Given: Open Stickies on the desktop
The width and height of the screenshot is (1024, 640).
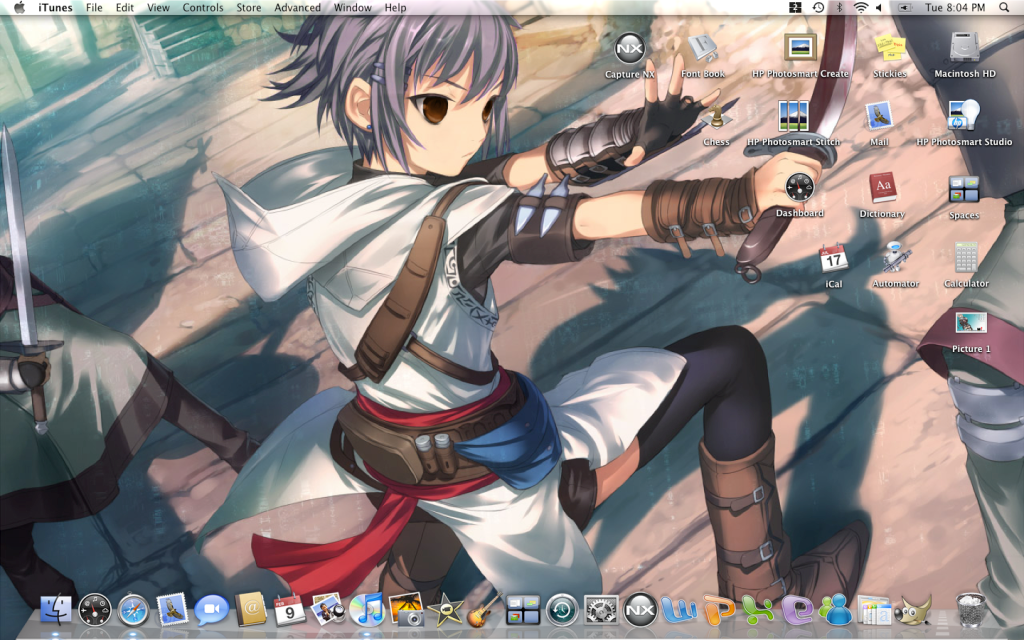Looking at the screenshot, I should pyautogui.click(x=890, y=49).
